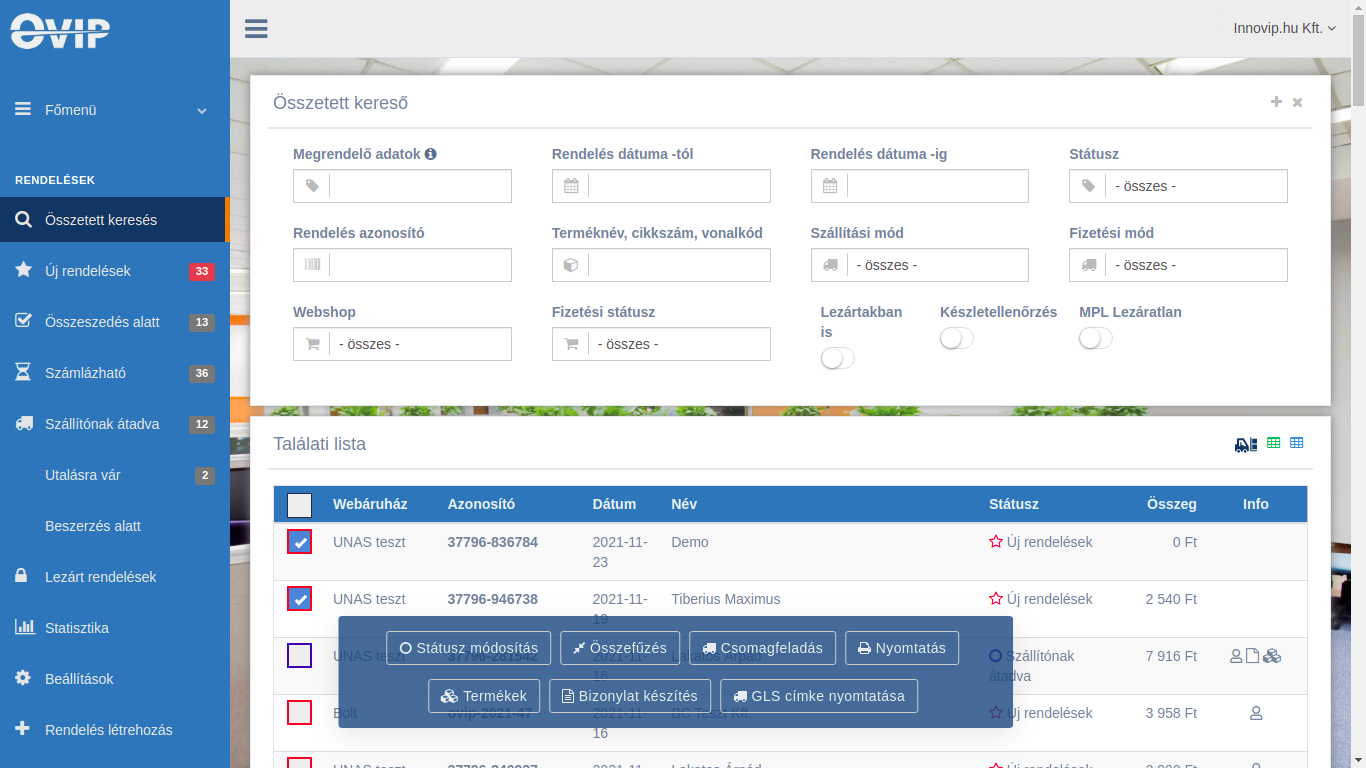
Task: Expand the Főmenü section
Action: coord(115,110)
